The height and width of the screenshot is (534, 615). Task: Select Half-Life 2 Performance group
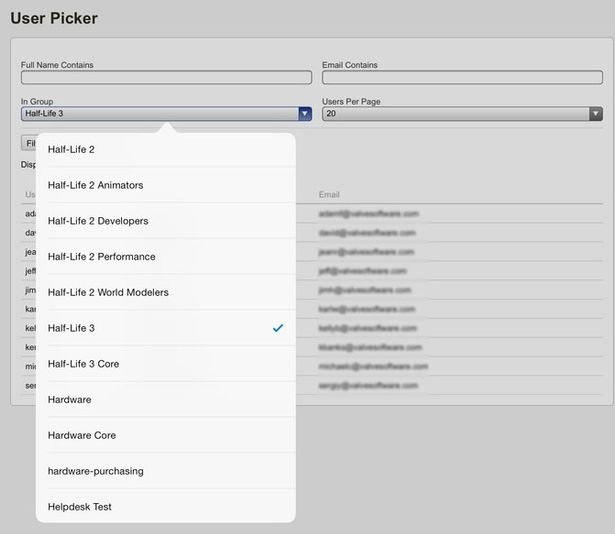click(166, 257)
